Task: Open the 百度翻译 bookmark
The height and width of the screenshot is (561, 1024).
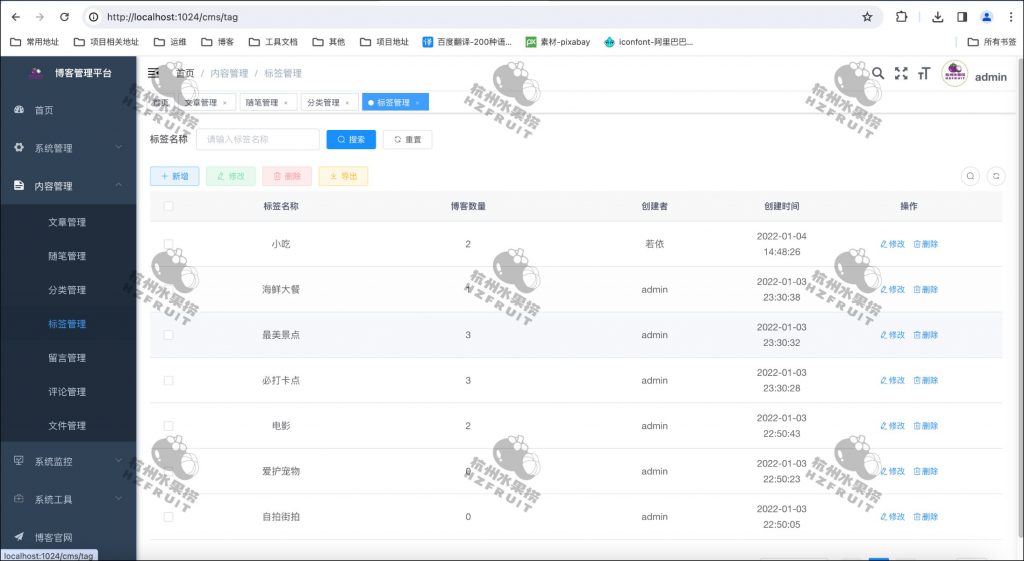Action: click(467, 42)
